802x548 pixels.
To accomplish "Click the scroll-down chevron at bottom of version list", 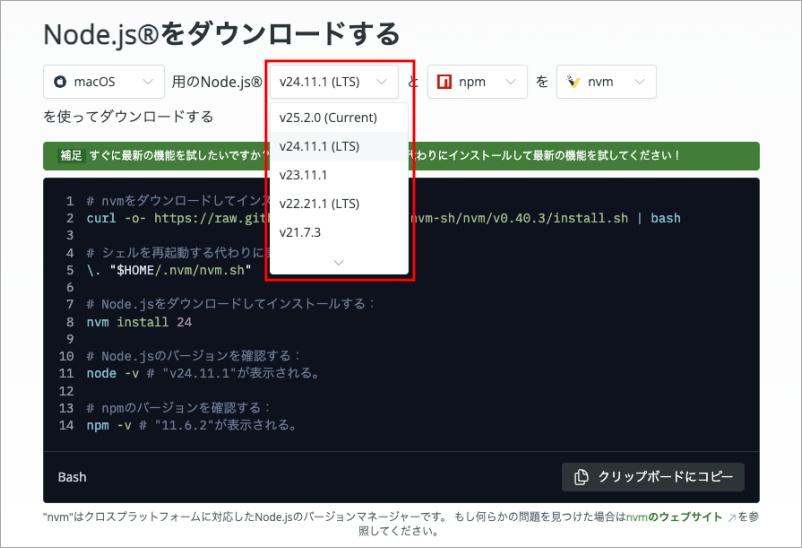I will point(338,262).
